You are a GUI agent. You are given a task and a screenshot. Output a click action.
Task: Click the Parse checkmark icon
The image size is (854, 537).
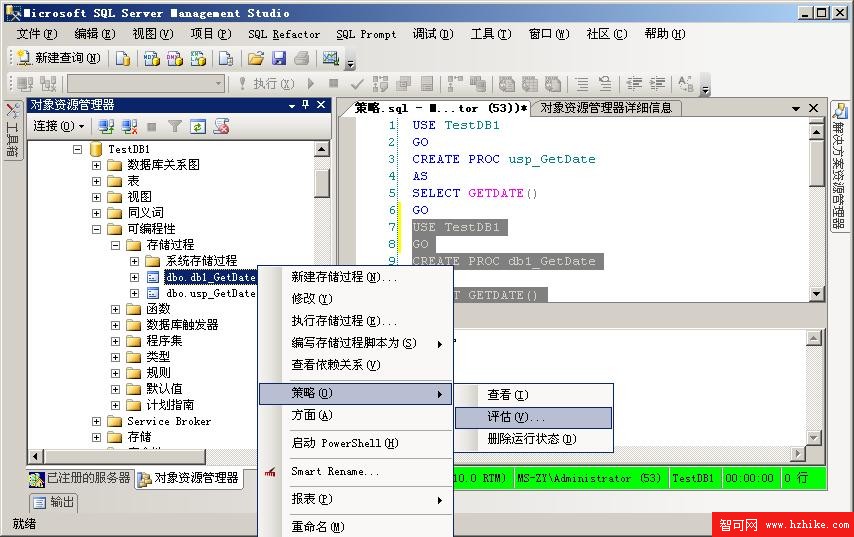357,84
